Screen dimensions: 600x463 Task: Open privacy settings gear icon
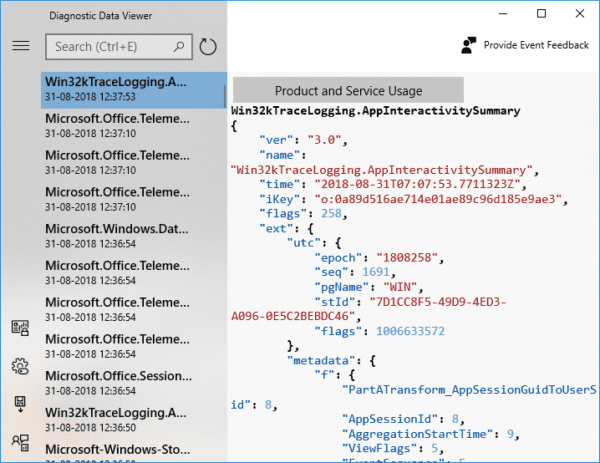pos(19,366)
